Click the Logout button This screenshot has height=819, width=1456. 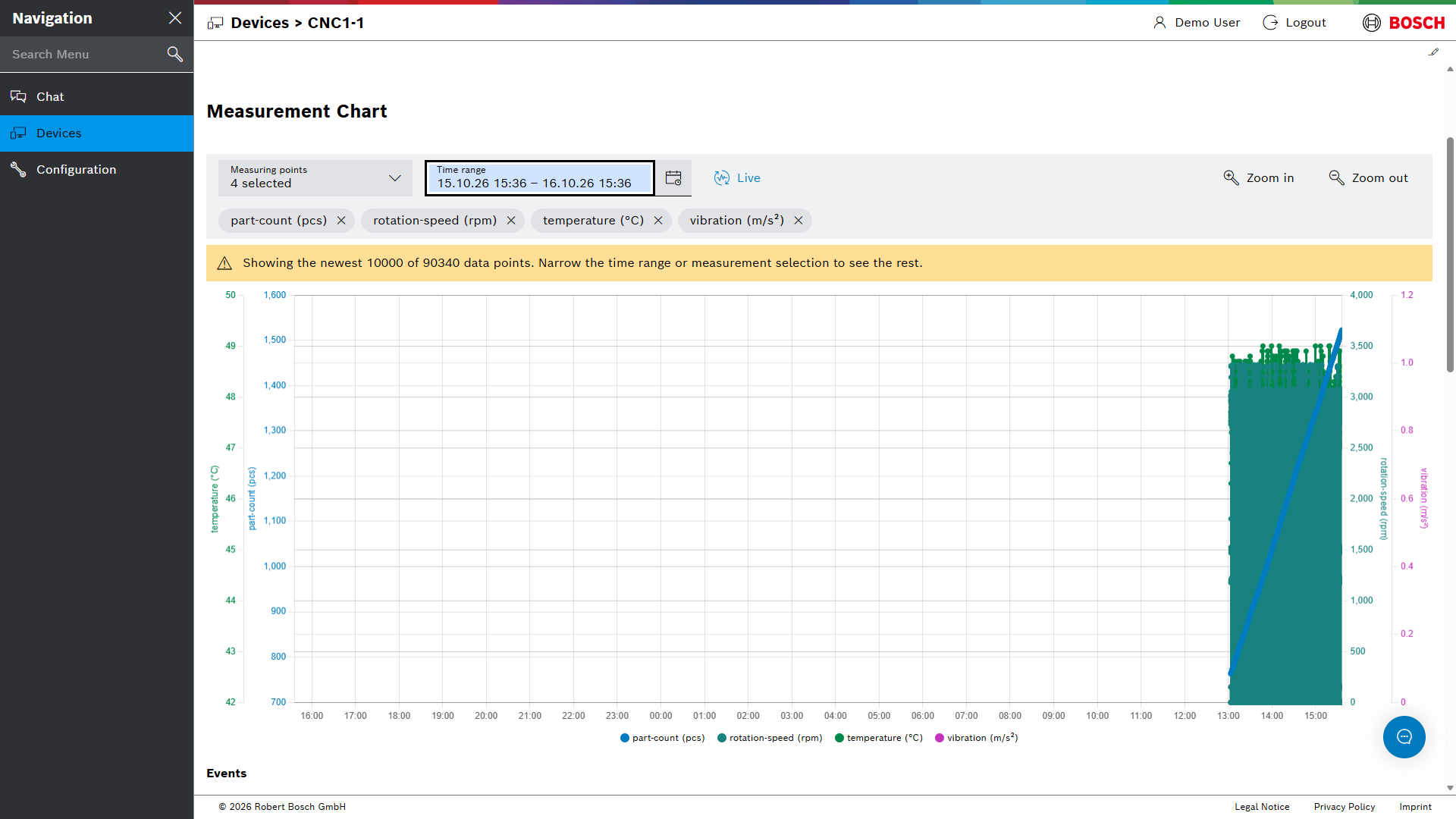point(1294,23)
